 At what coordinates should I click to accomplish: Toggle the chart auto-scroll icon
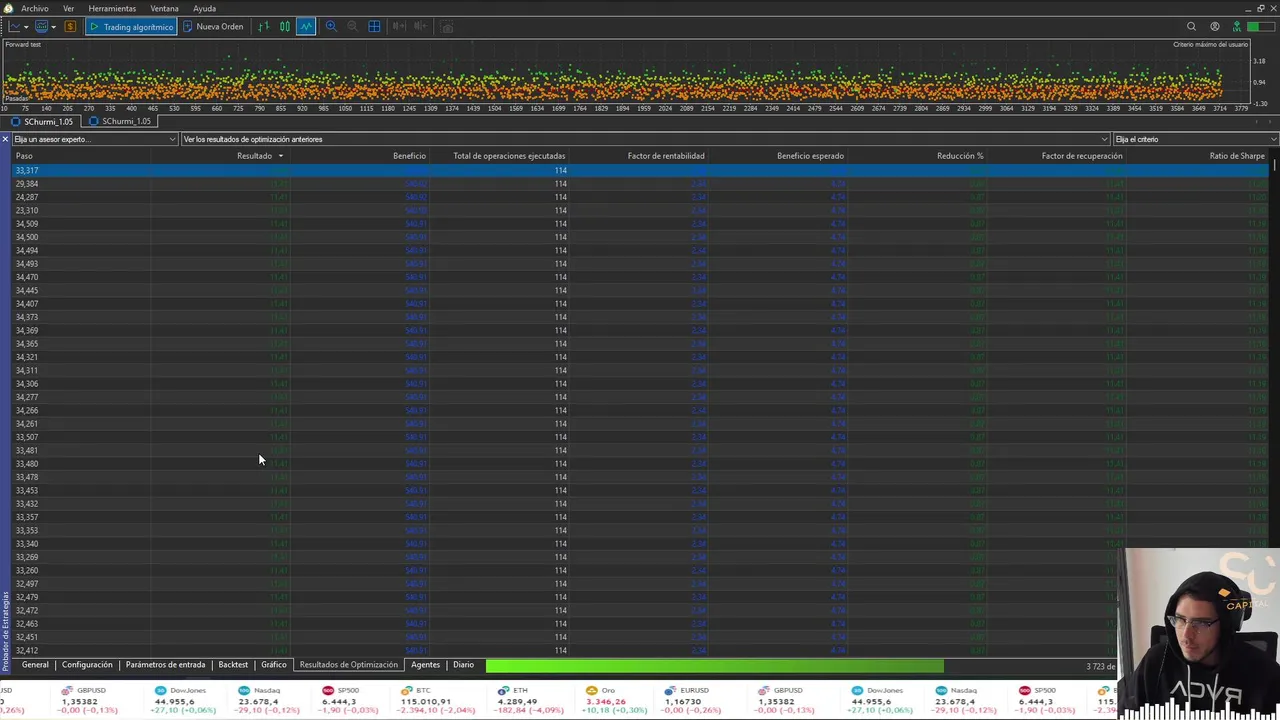(x=400, y=26)
